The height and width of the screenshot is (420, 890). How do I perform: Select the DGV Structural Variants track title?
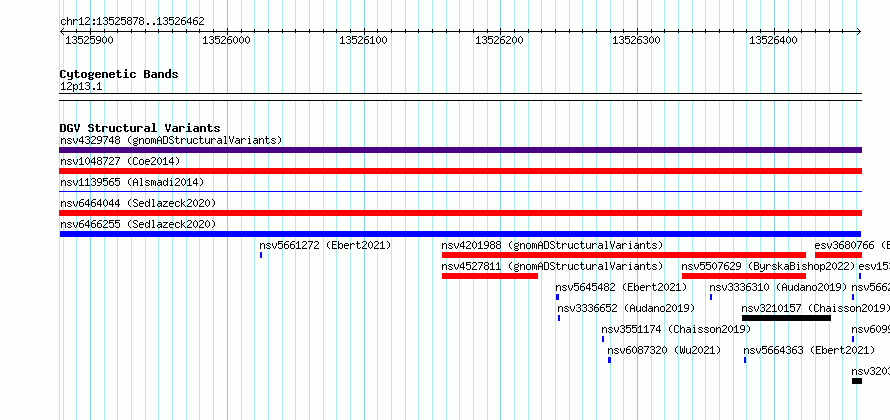[140, 128]
